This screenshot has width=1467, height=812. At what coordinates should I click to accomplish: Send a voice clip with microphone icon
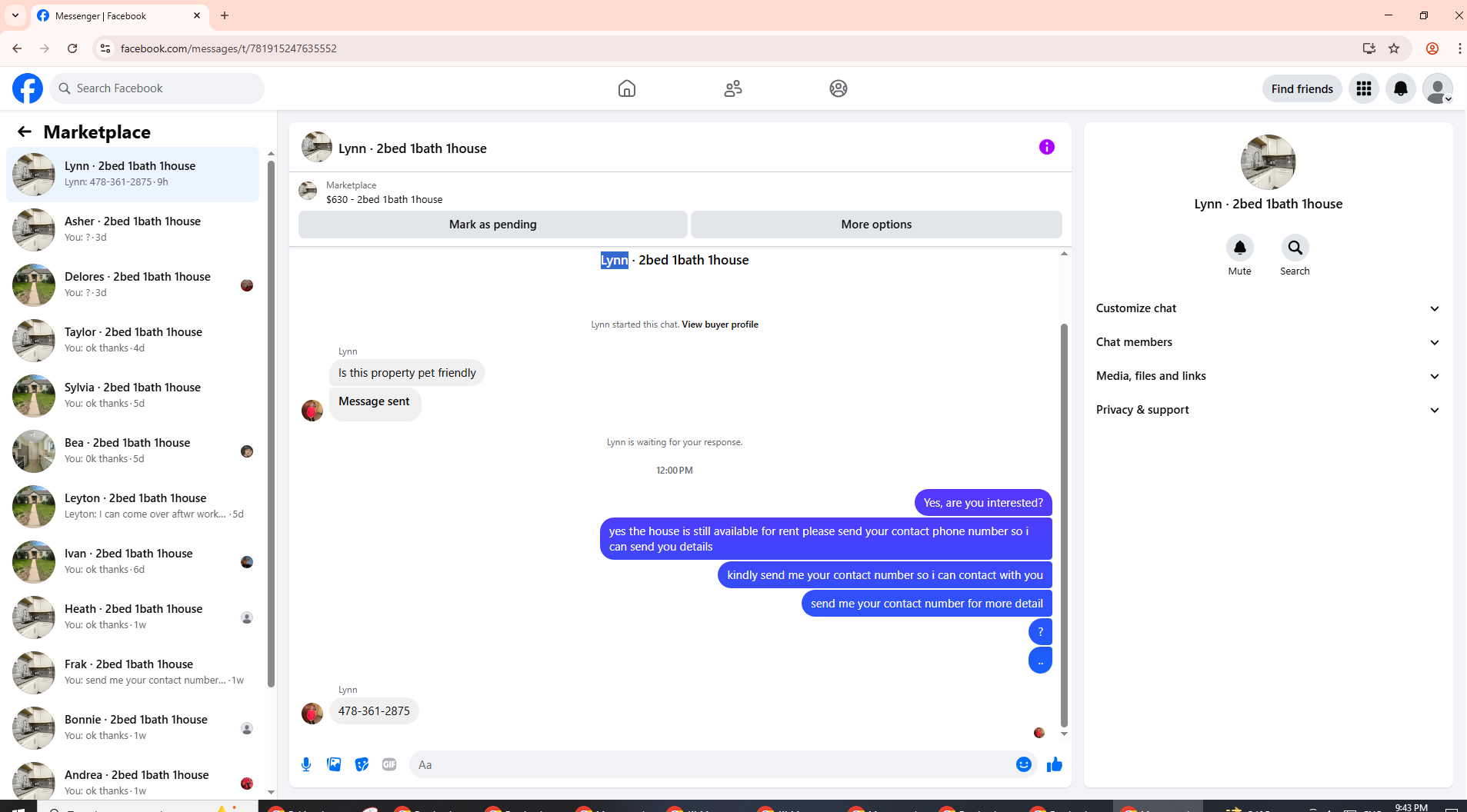pos(306,764)
